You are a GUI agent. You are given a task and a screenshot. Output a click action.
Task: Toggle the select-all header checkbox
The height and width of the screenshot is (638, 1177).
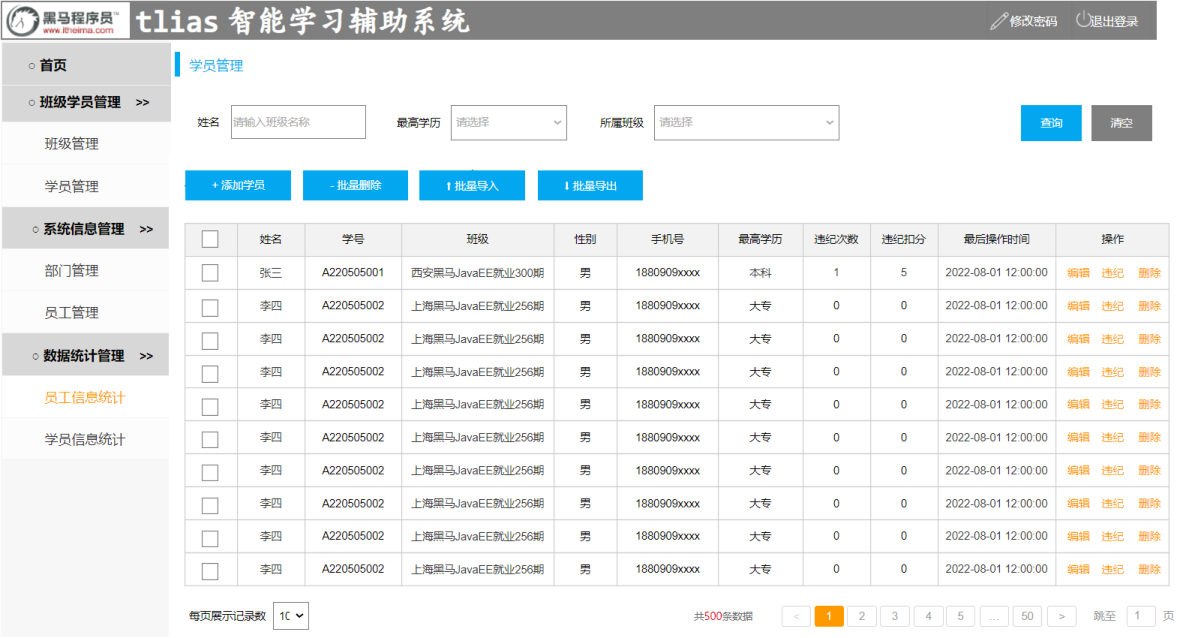pyautogui.click(x=210, y=239)
